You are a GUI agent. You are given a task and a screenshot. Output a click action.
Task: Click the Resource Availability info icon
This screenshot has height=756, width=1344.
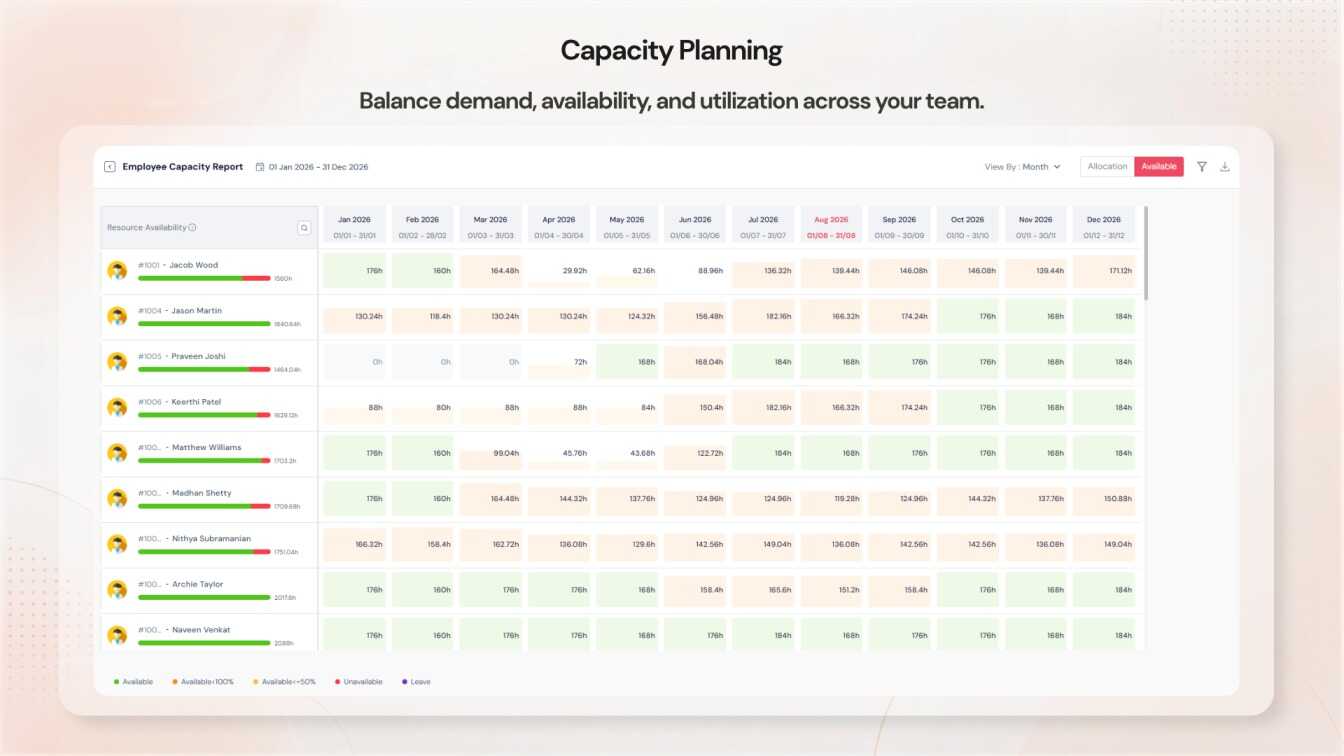click(x=192, y=228)
